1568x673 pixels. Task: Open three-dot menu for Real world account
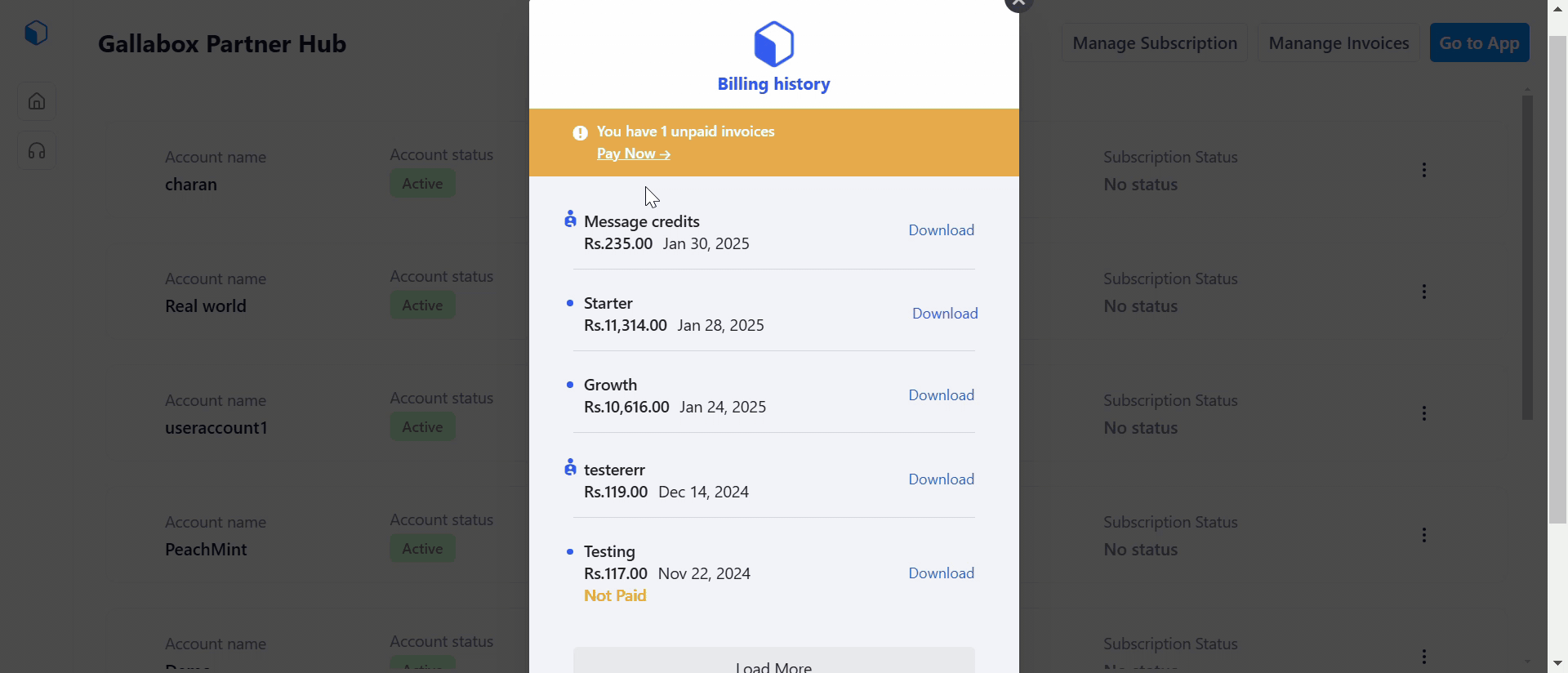pos(1423,292)
